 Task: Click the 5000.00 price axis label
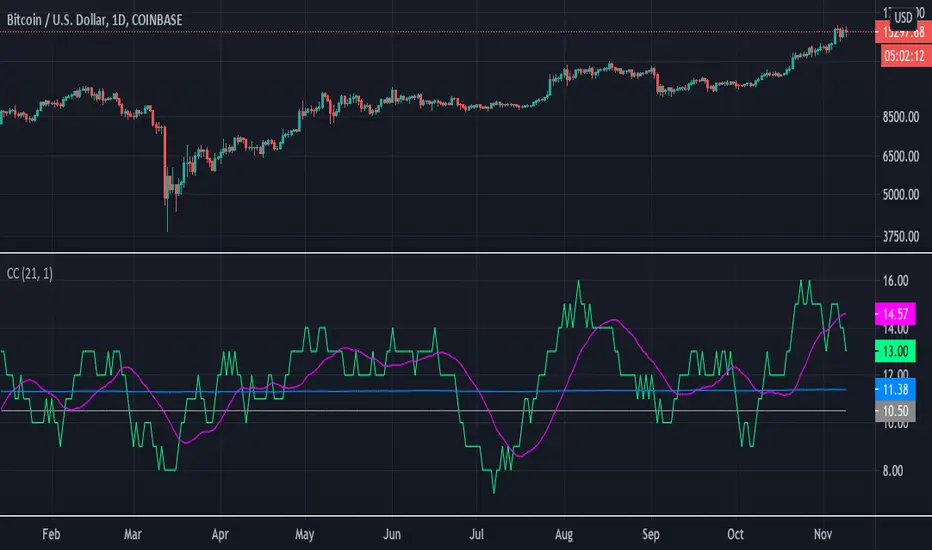[x=900, y=194]
